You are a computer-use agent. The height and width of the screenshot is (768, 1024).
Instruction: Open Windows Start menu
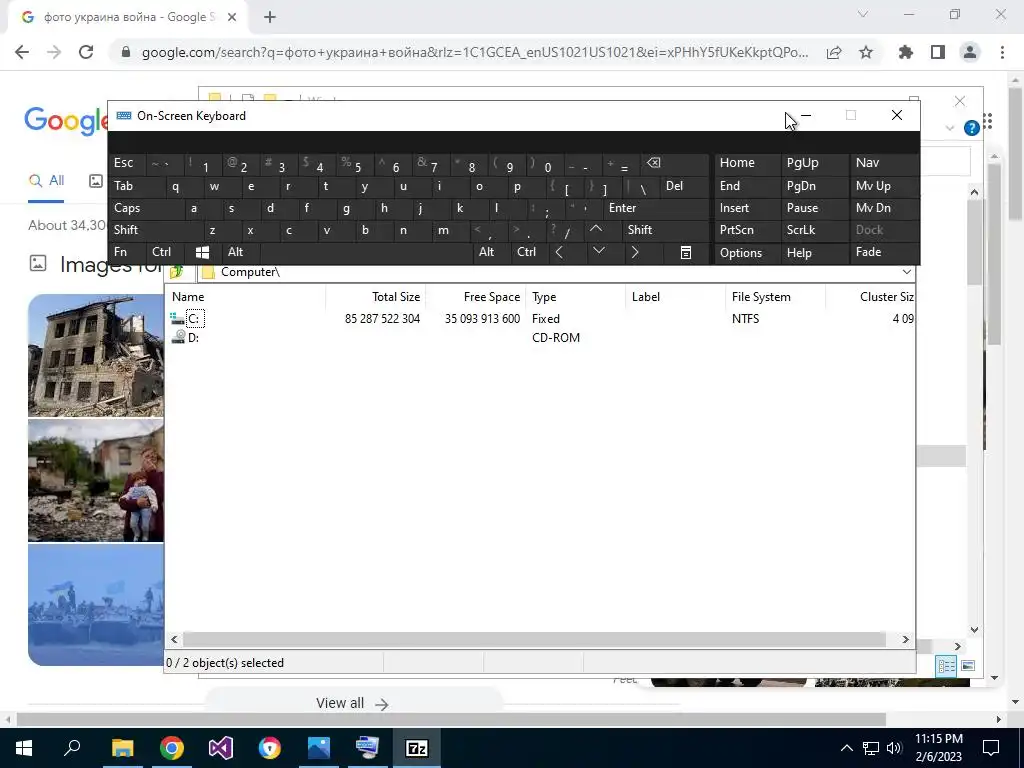(x=24, y=748)
